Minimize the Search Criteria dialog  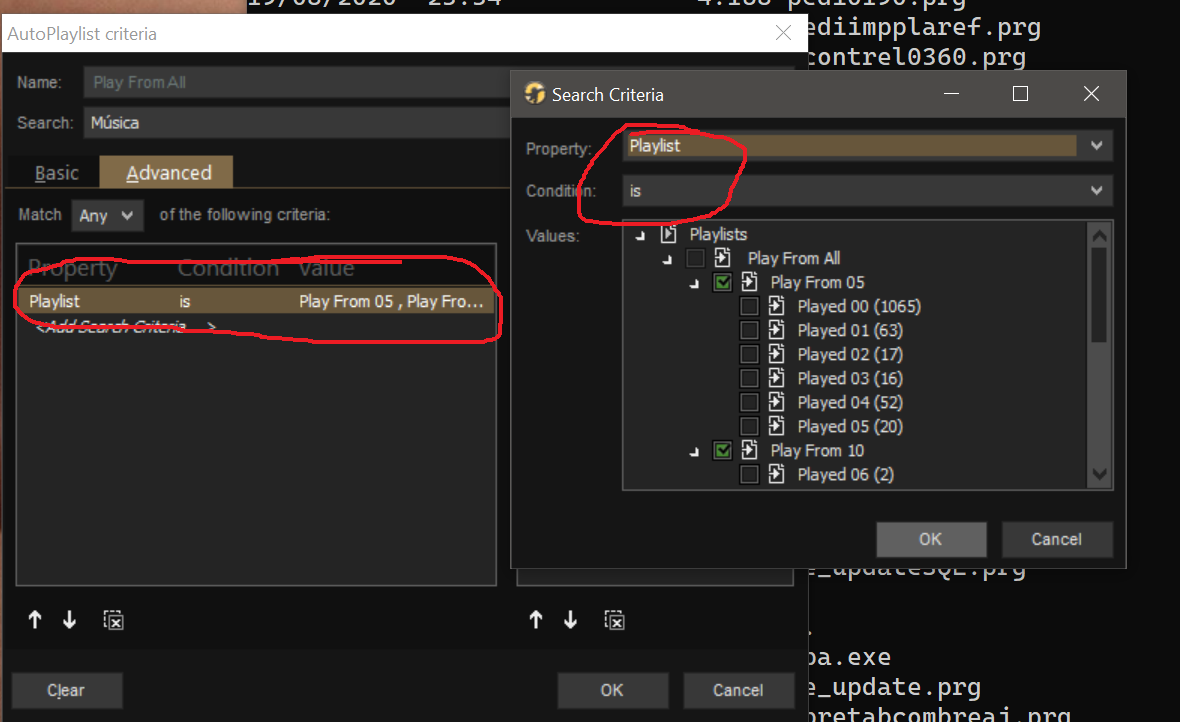pyautogui.click(x=951, y=93)
